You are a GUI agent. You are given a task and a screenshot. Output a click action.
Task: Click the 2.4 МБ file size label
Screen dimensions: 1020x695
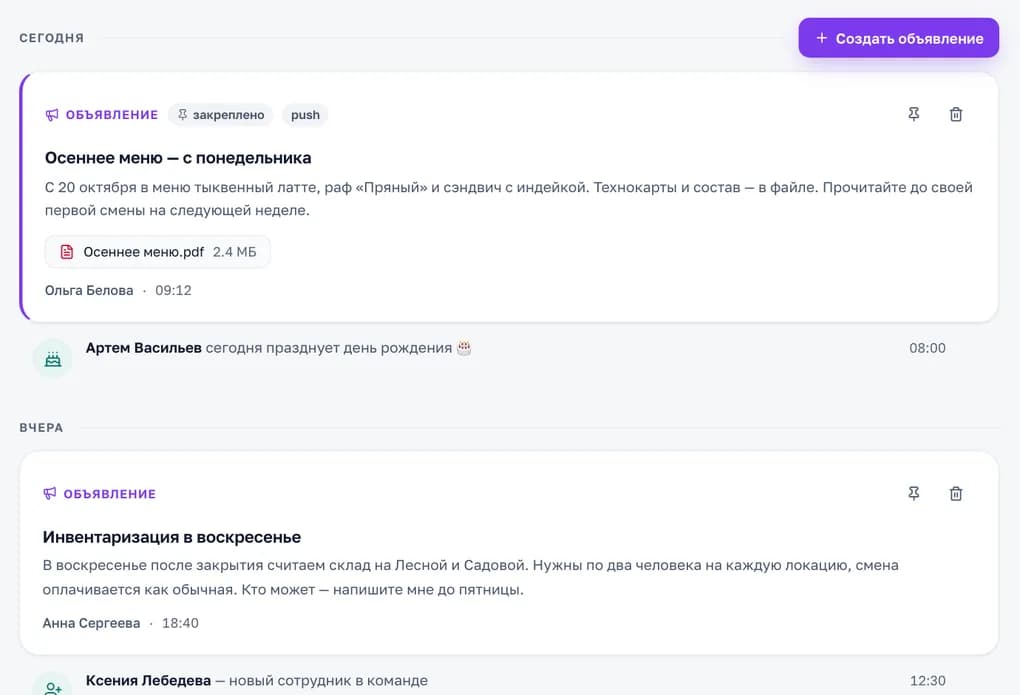click(x=235, y=252)
